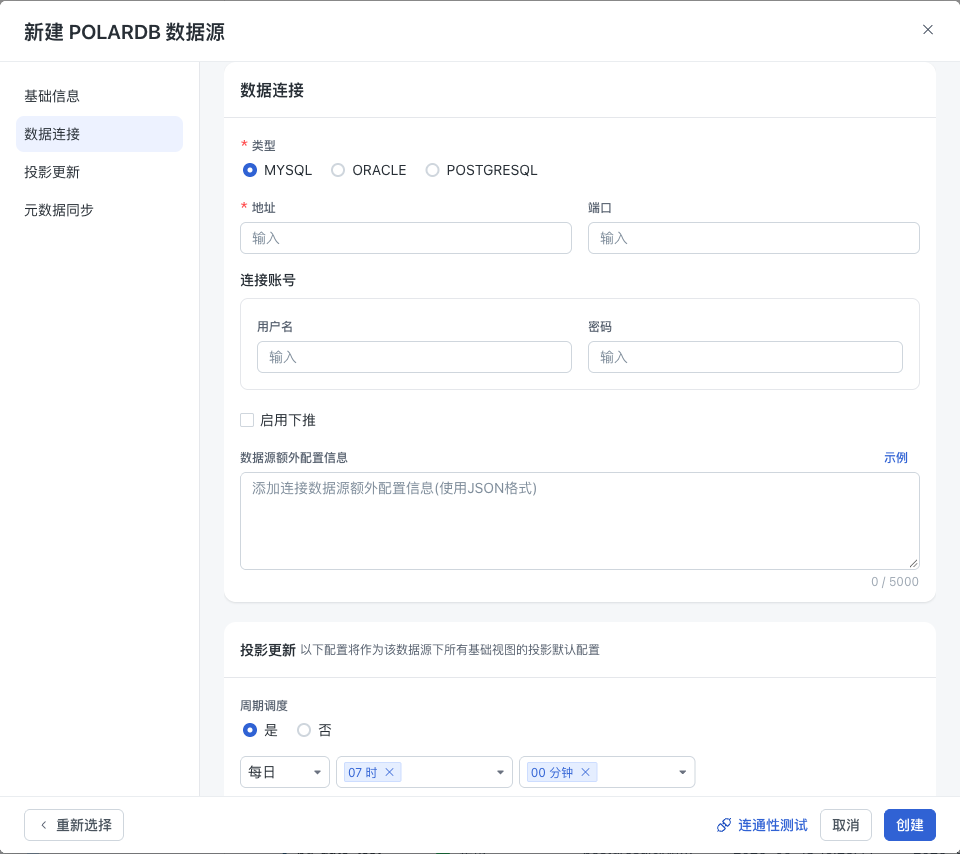Click the 取消 button
Image resolution: width=960 pixels, height=854 pixels.
(846, 825)
